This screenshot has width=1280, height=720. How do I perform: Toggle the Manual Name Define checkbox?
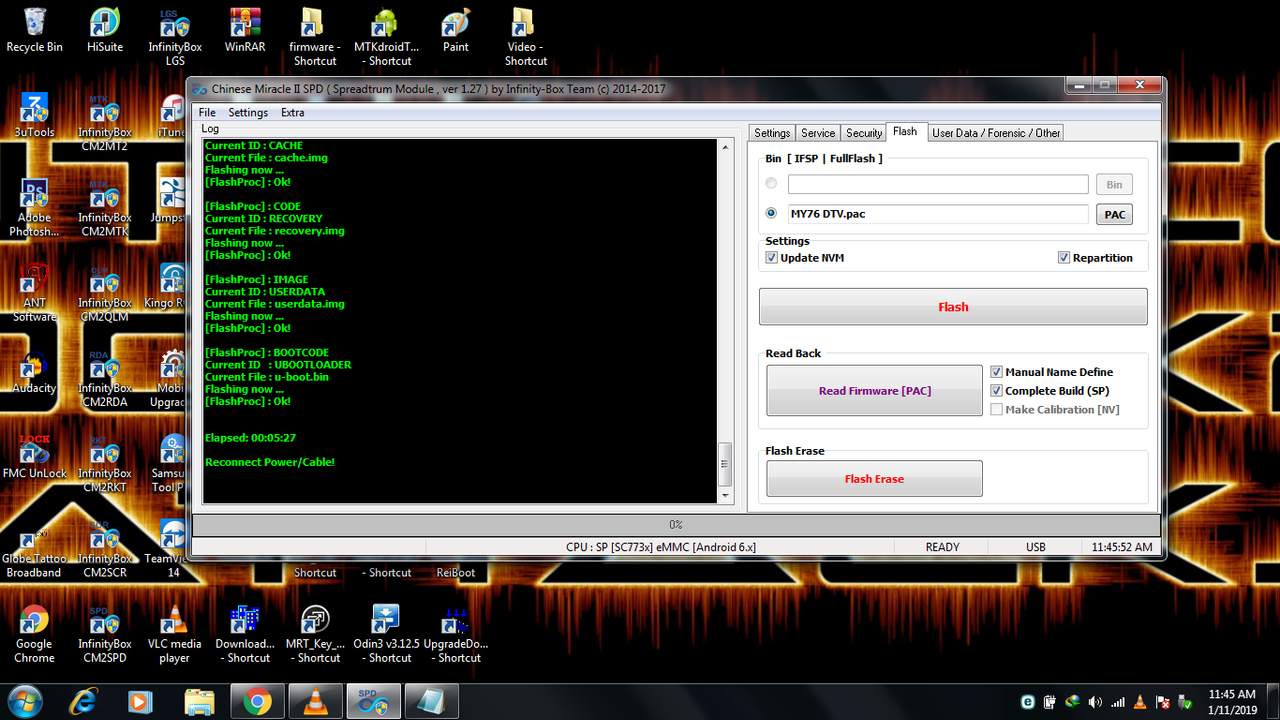(996, 372)
